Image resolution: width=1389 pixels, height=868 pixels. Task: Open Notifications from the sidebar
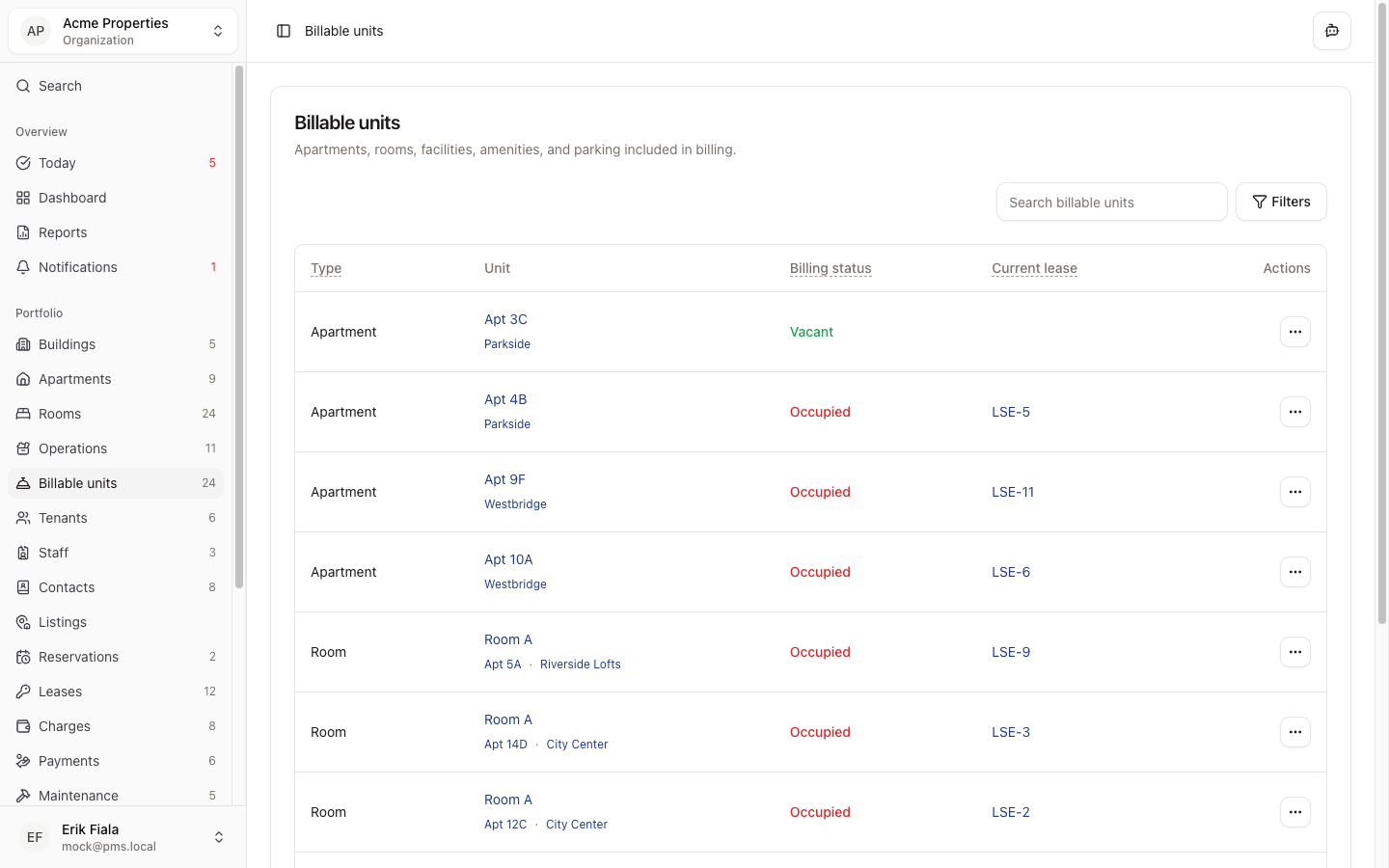point(23,267)
